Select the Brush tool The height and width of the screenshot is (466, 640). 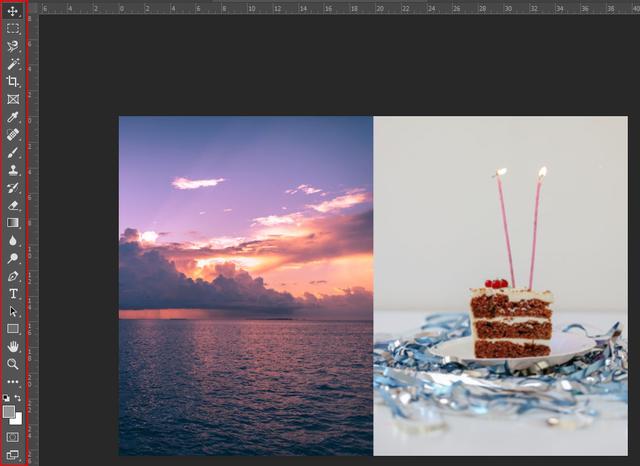[13, 152]
